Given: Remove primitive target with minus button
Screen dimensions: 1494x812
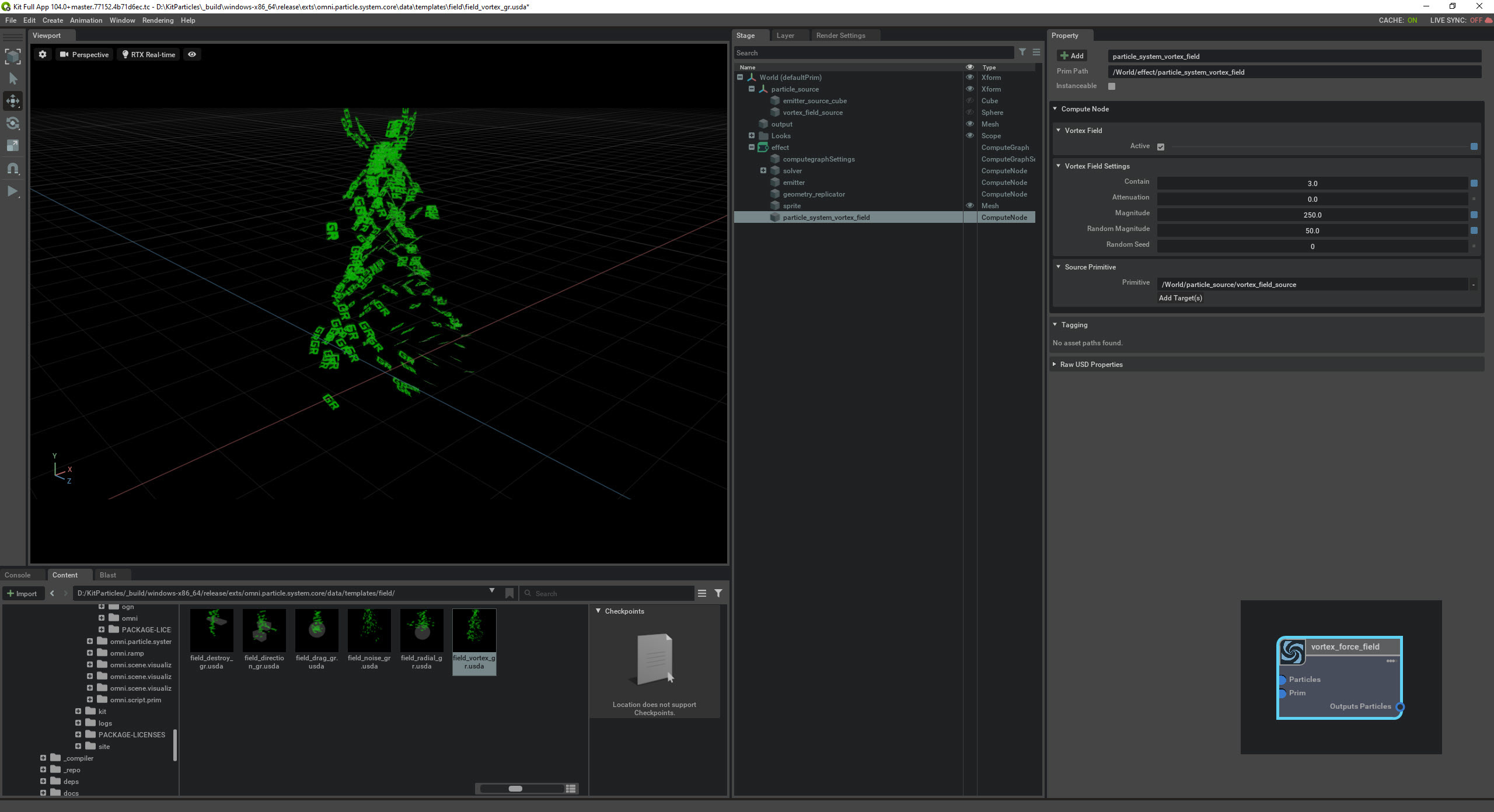Looking at the screenshot, I should click(x=1473, y=285).
